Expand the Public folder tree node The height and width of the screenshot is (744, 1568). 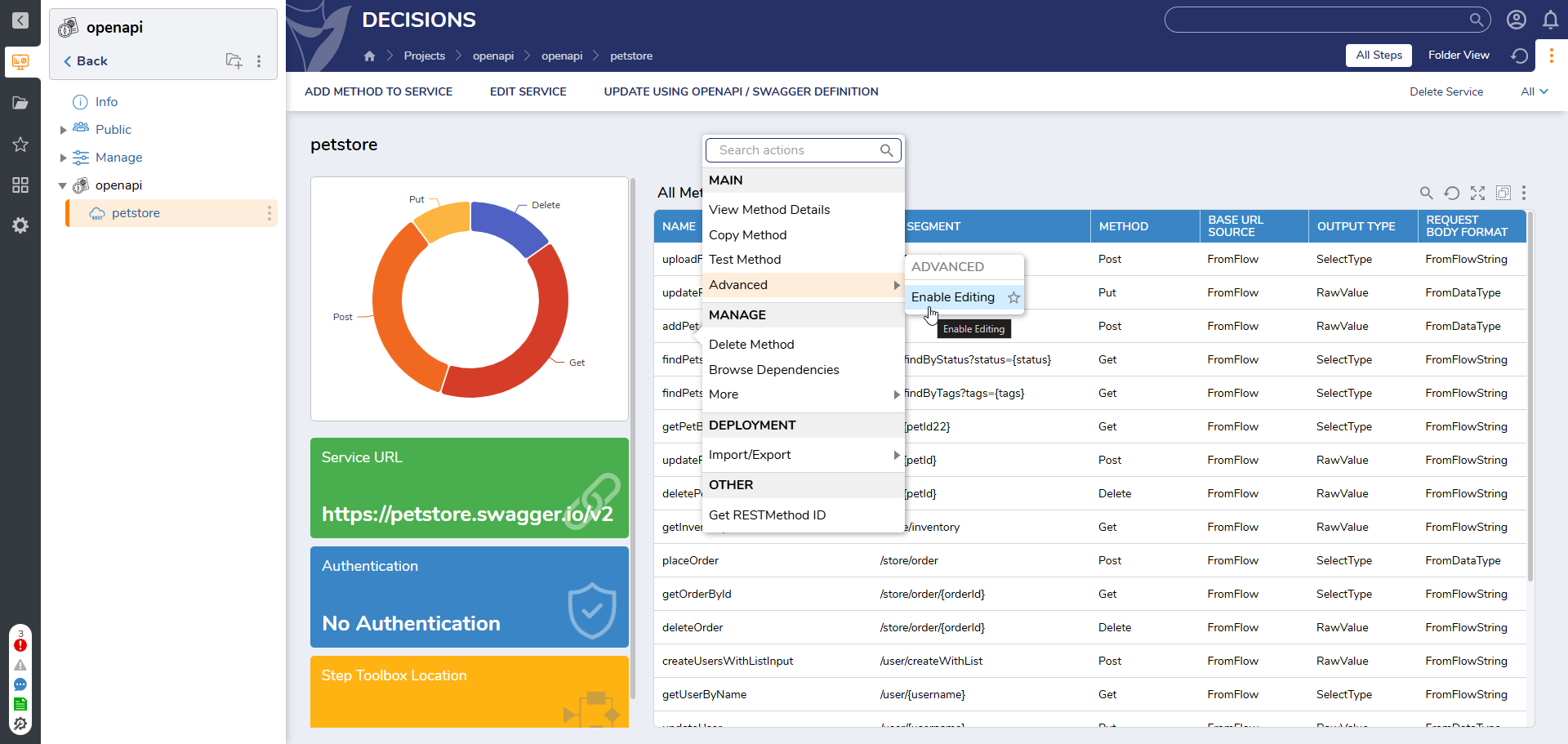pyautogui.click(x=63, y=130)
